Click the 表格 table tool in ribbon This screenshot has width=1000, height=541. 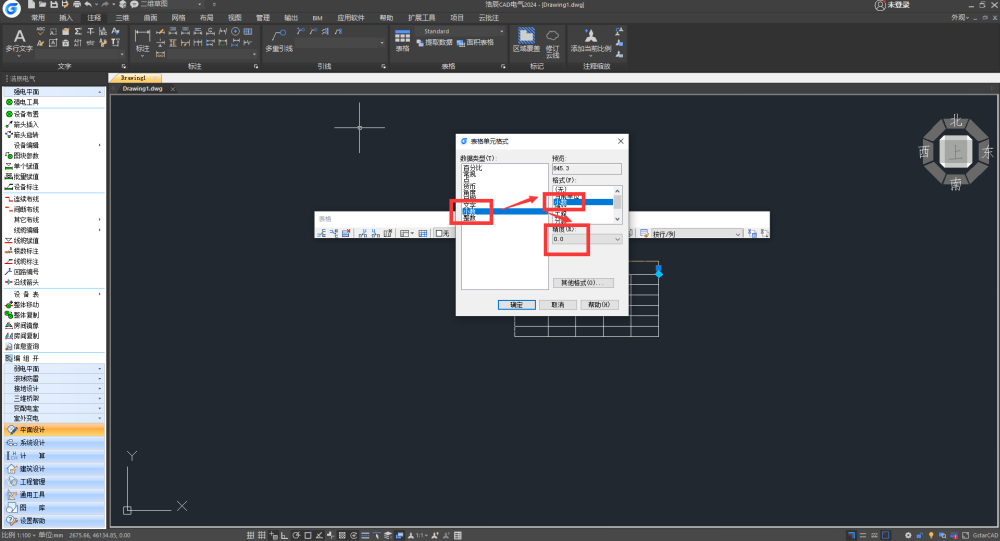402,41
